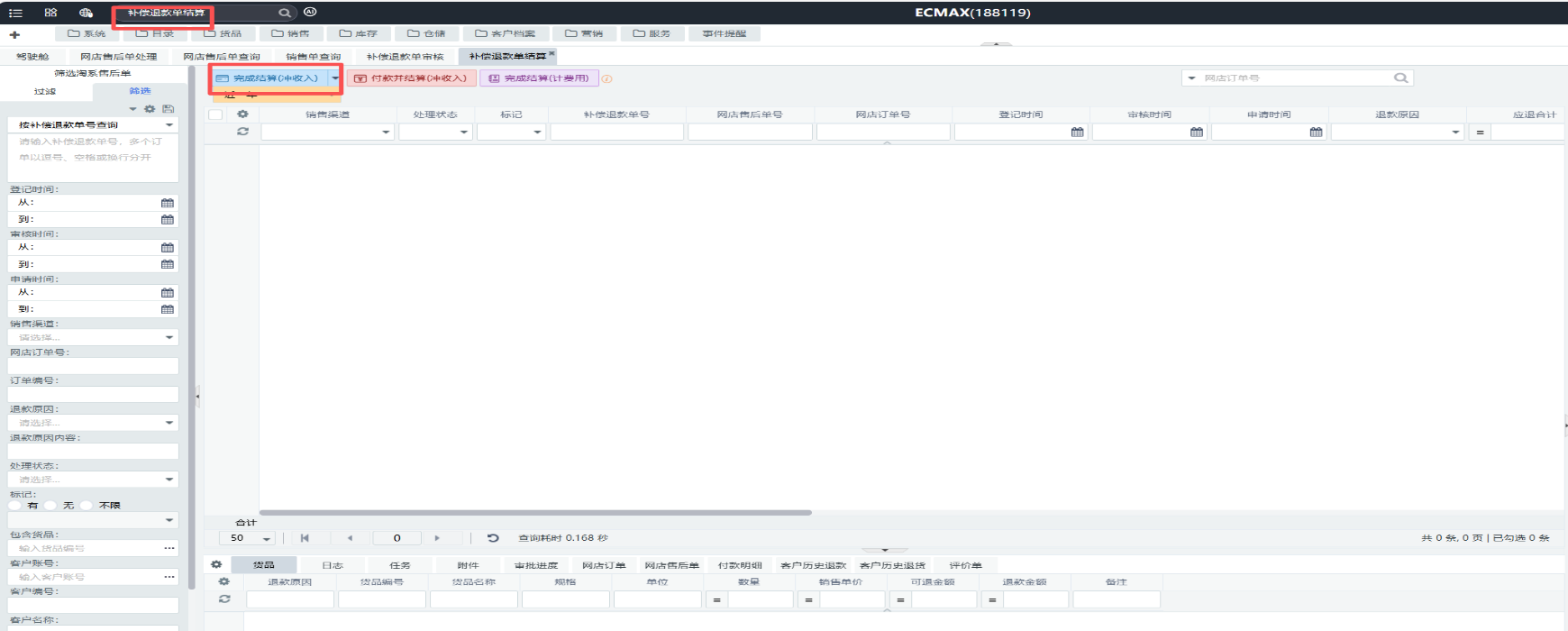1568x631 pixels.
Task: Expand arrow next to 完成结算(冲收入) button
Action: pos(335,78)
